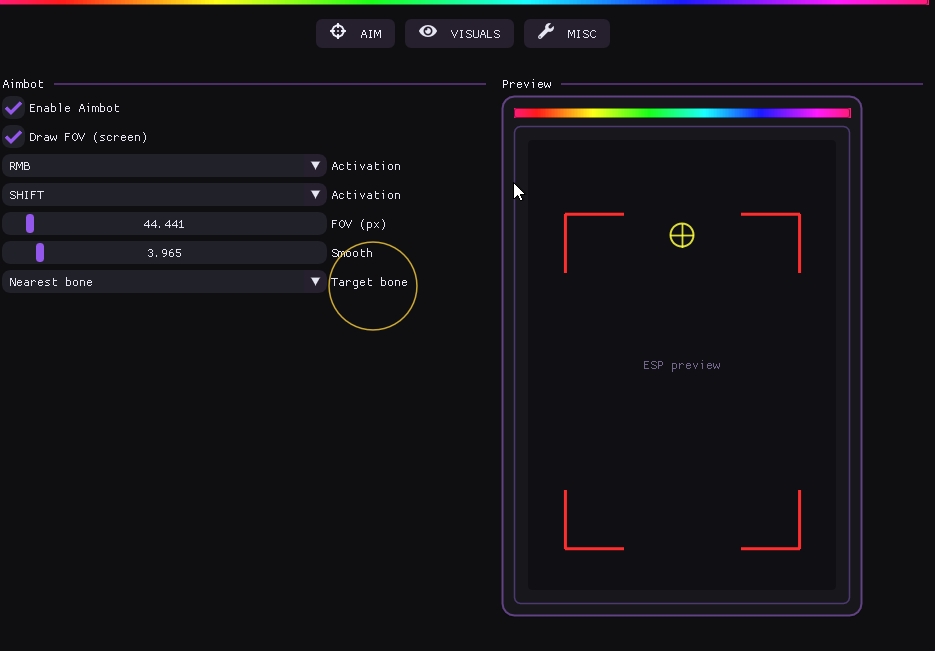
Task: Click the FOV (px) slider showing 44.441
Action: click(164, 224)
